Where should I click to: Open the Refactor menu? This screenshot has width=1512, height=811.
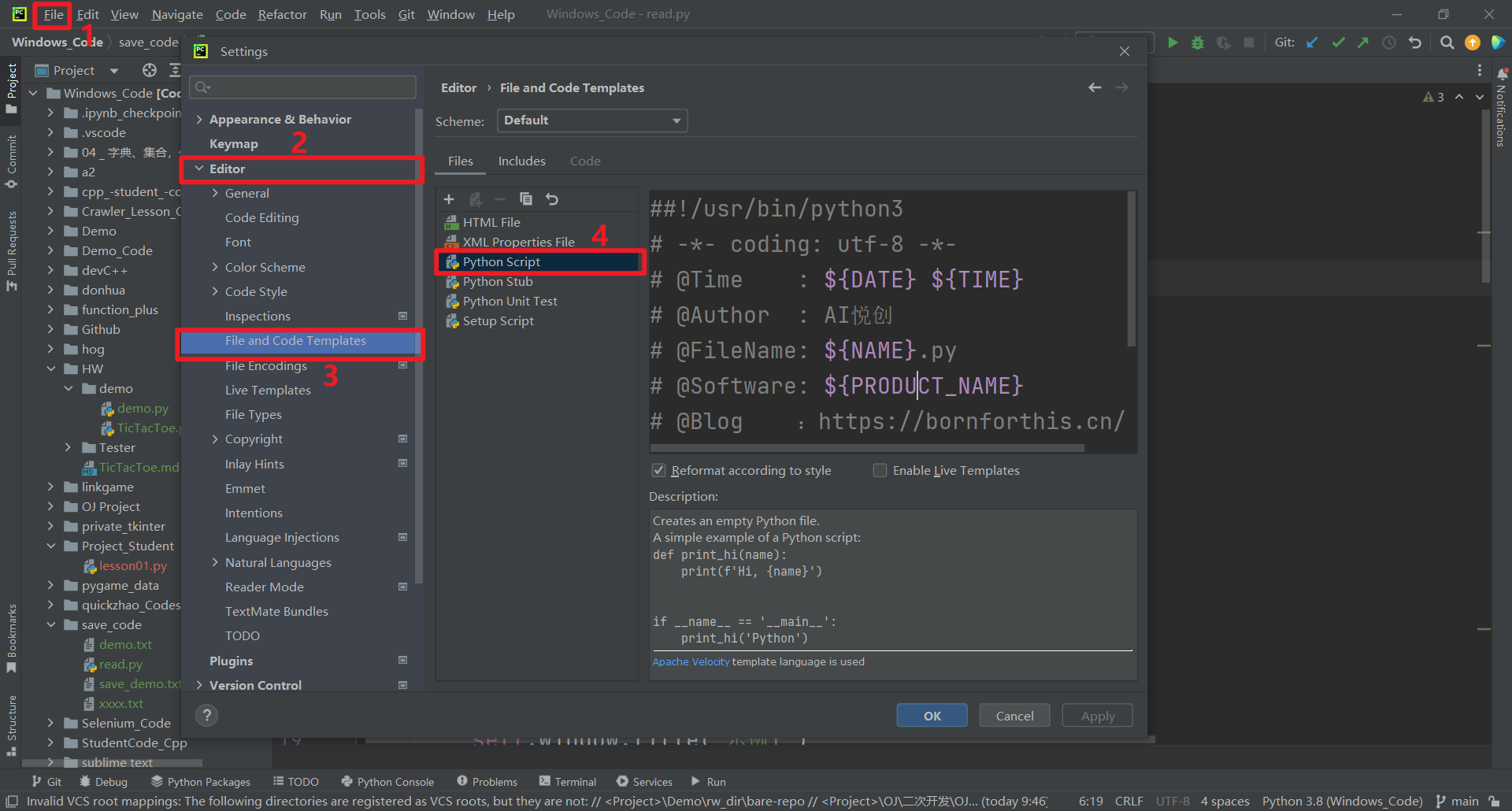(282, 14)
